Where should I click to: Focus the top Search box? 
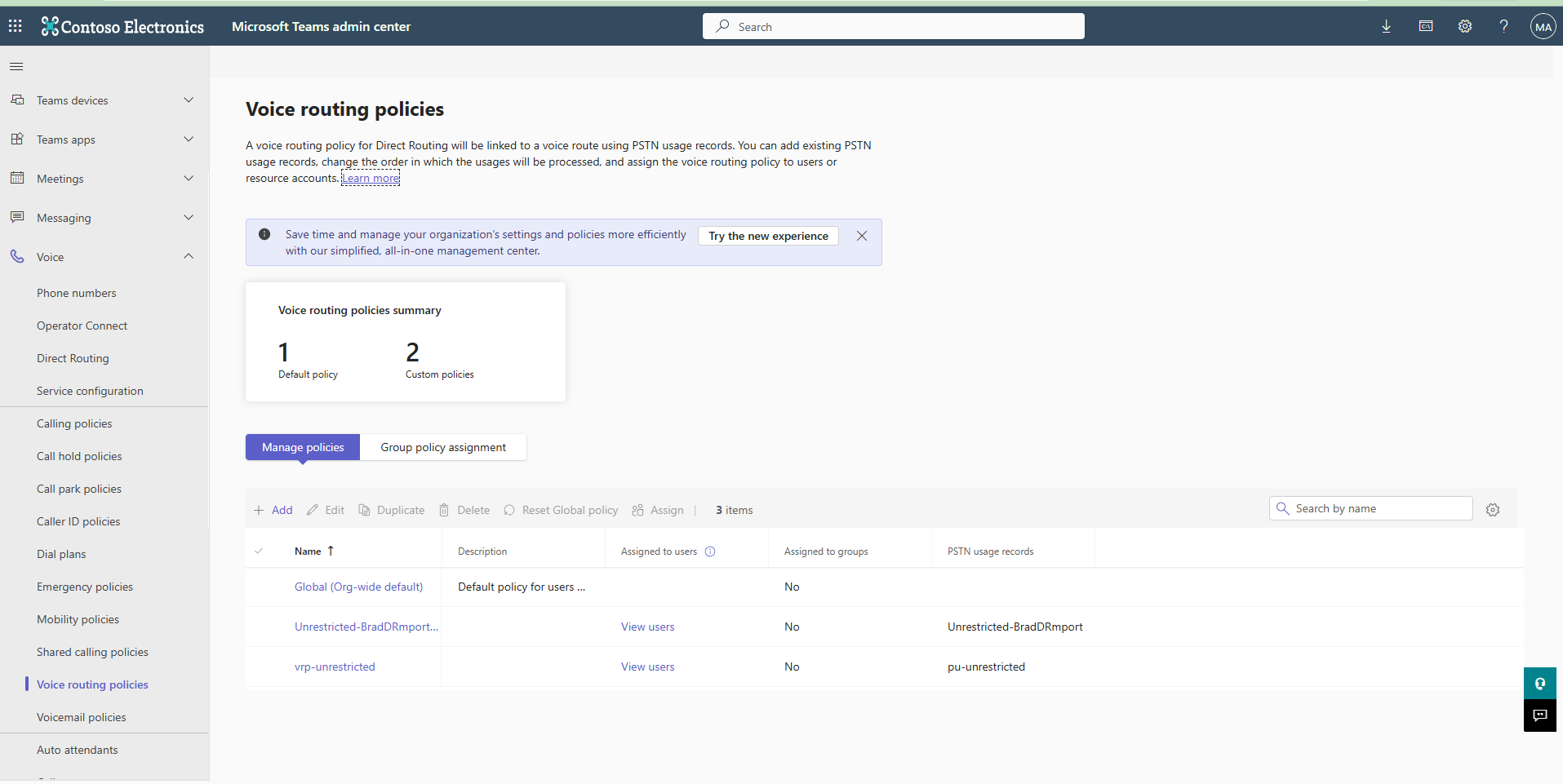894,26
